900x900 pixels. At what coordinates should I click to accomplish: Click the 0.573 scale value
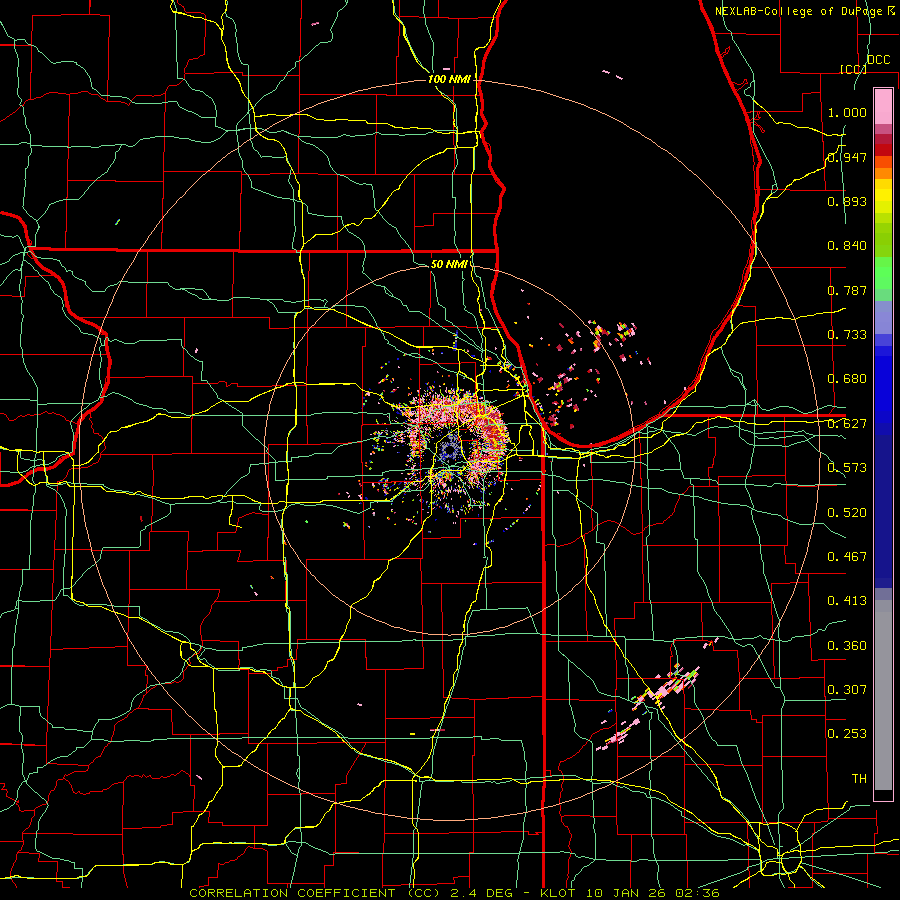847,468
